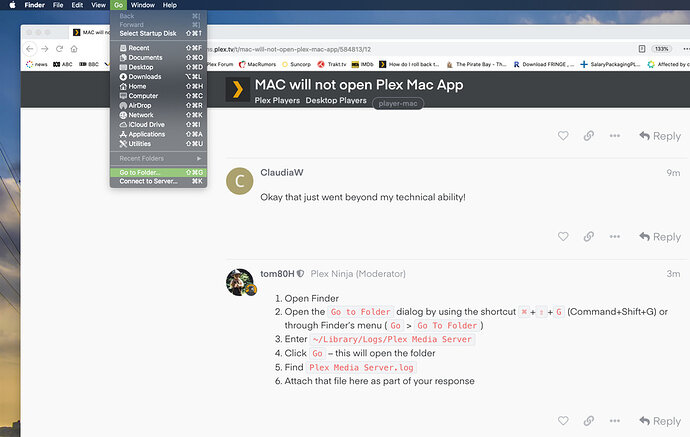Click the Recent icon in Go menu
The height and width of the screenshot is (437, 690).
pos(123,48)
